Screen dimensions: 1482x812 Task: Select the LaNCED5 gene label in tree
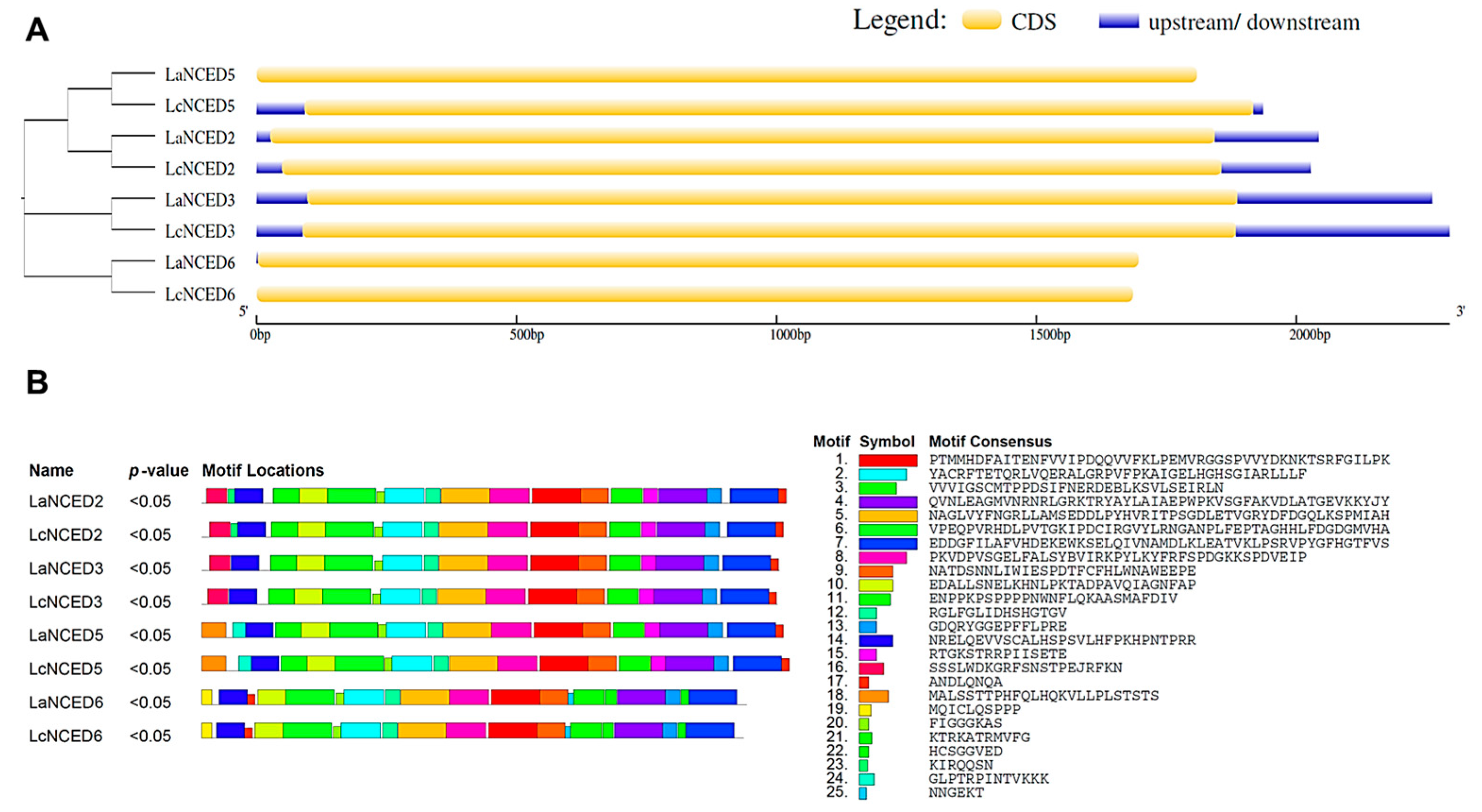pos(200,75)
